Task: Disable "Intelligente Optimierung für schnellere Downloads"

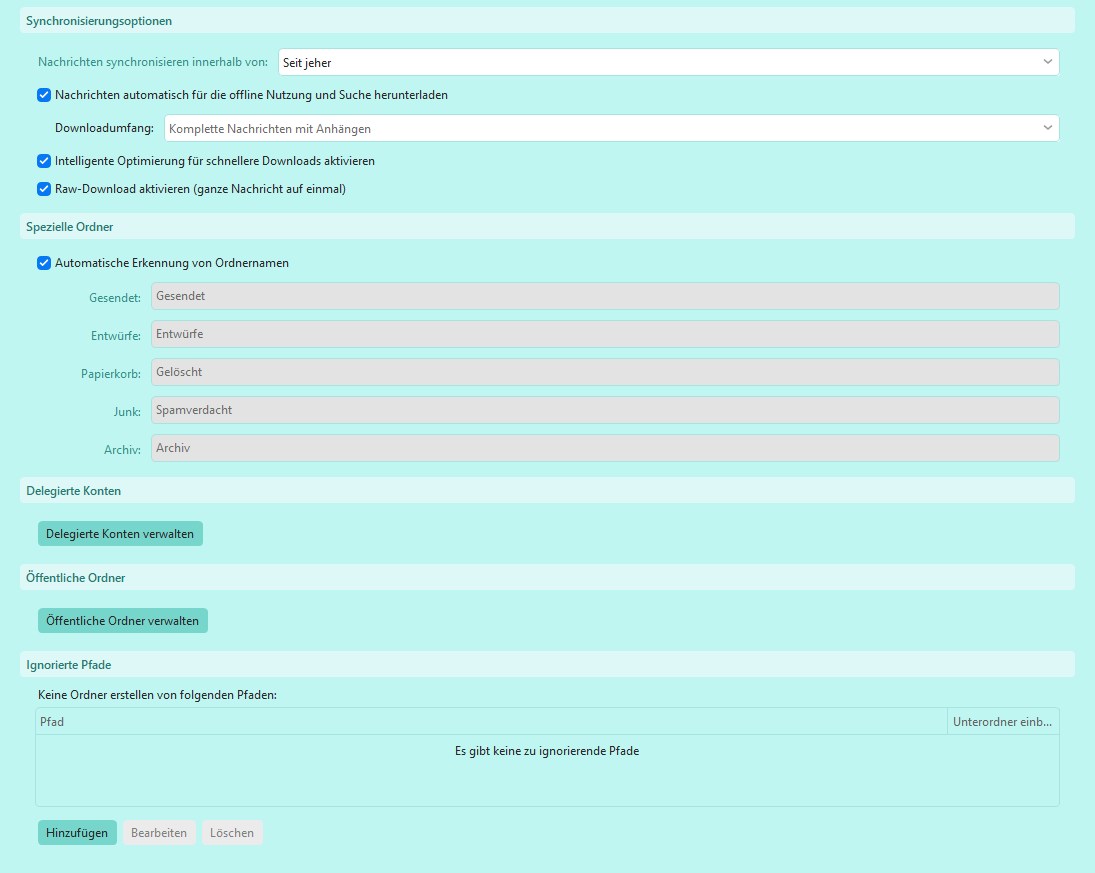Action: click(x=44, y=160)
